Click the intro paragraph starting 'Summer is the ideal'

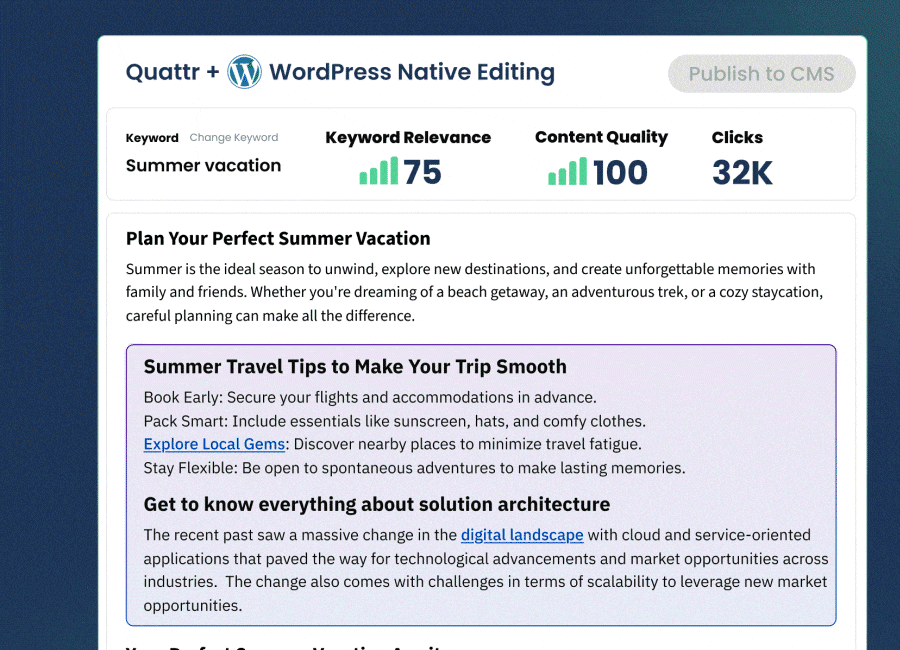click(475, 292)
